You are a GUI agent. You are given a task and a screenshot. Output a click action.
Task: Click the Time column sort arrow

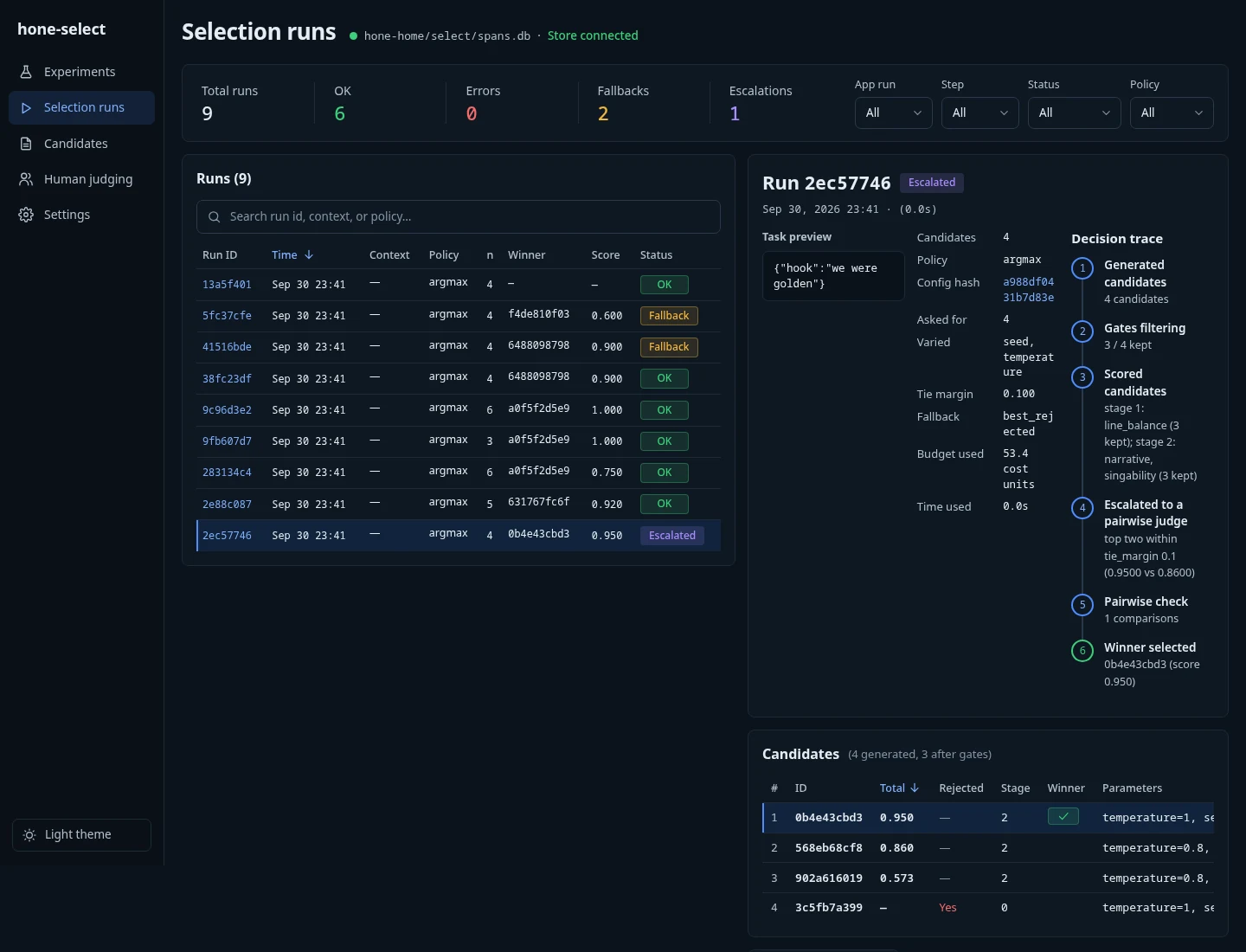[x=309, y=255]
